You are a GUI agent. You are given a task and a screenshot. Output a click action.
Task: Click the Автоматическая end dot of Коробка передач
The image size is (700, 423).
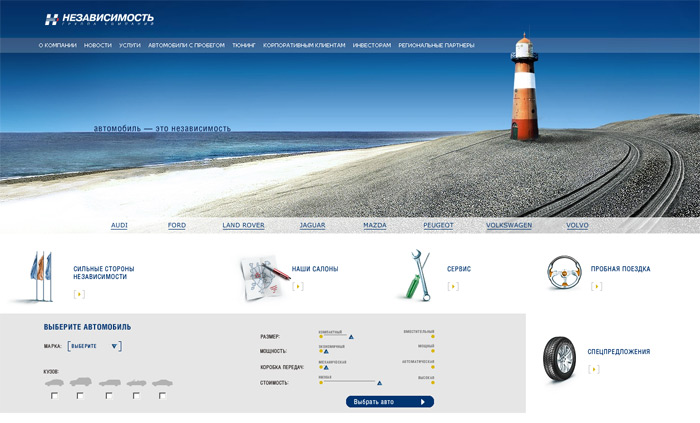[x=433, y=367]
